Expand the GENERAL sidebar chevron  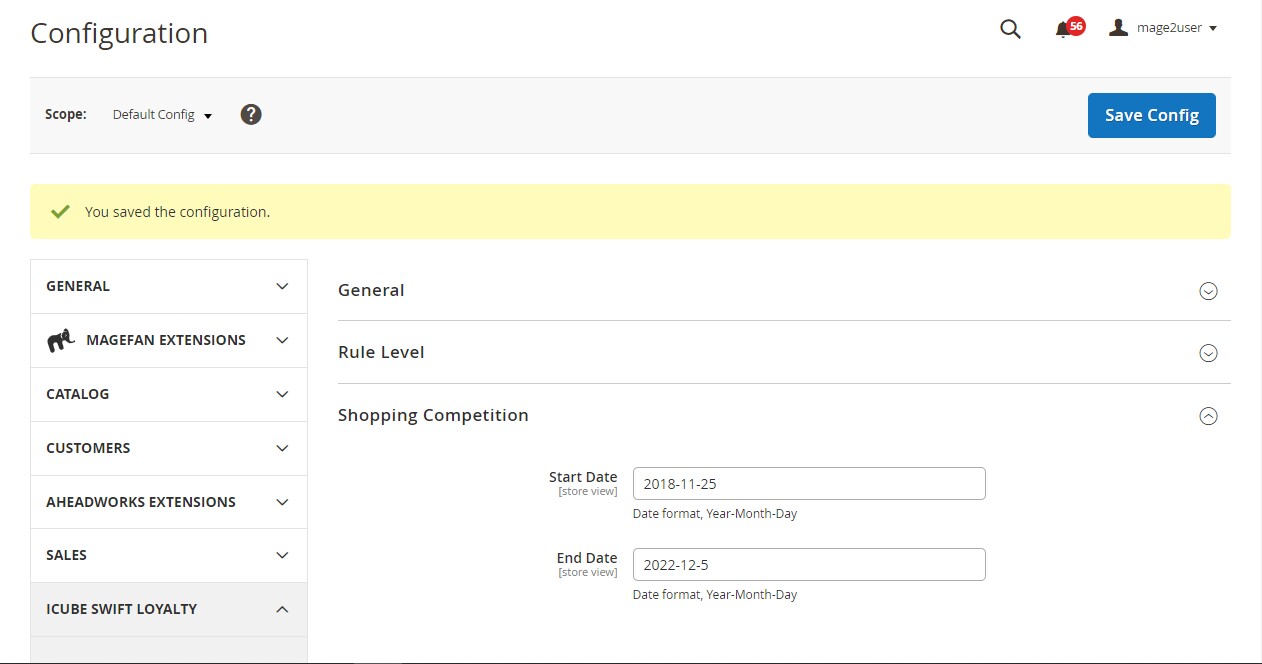coord(282,286)
